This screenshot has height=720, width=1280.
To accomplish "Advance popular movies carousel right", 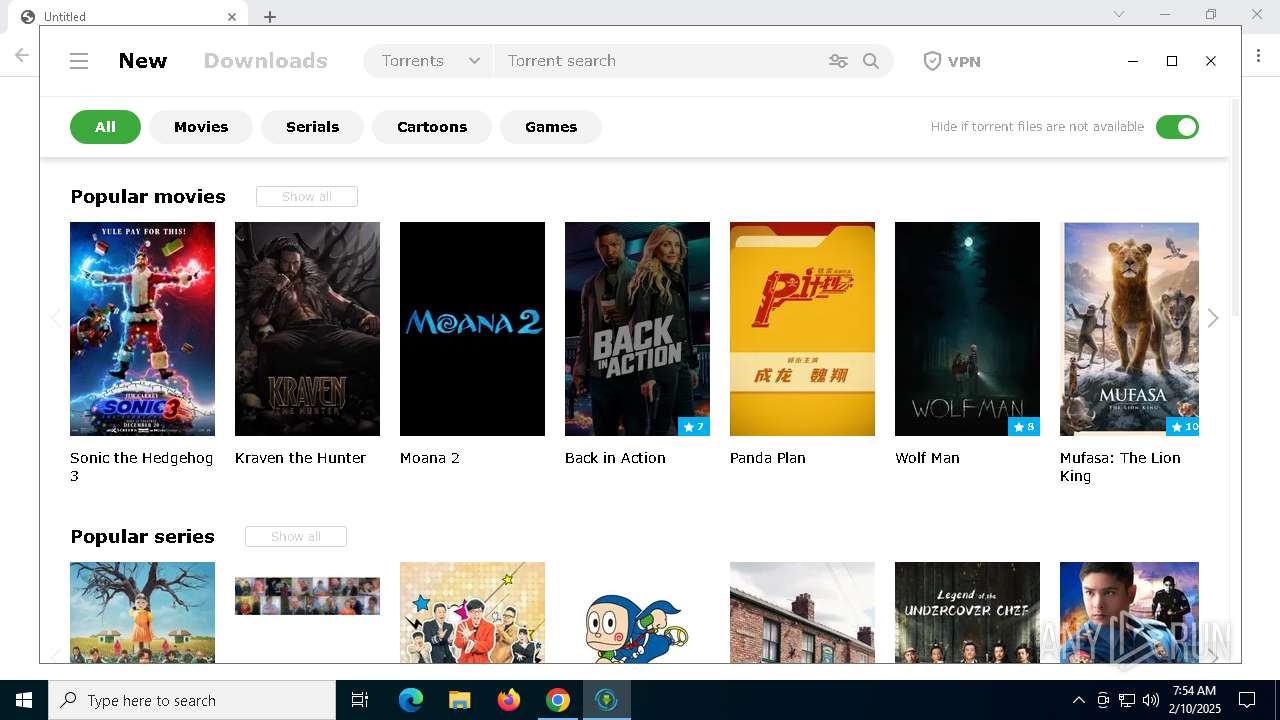I will point(1213,318).
